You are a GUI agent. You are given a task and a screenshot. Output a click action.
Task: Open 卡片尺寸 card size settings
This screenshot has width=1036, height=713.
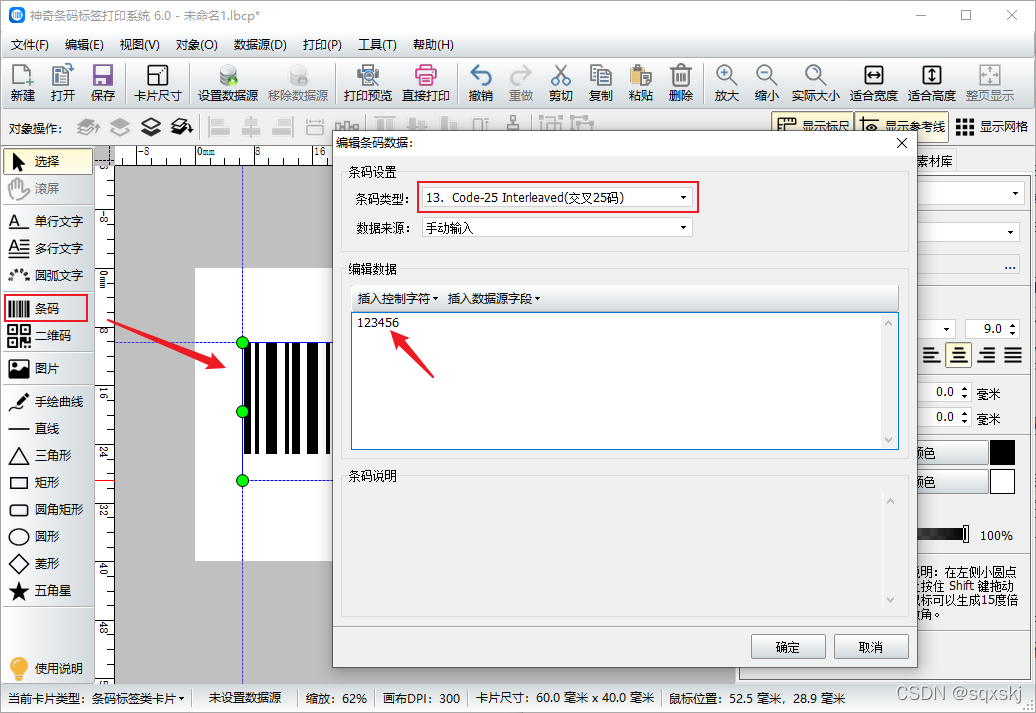pos(157,83)
